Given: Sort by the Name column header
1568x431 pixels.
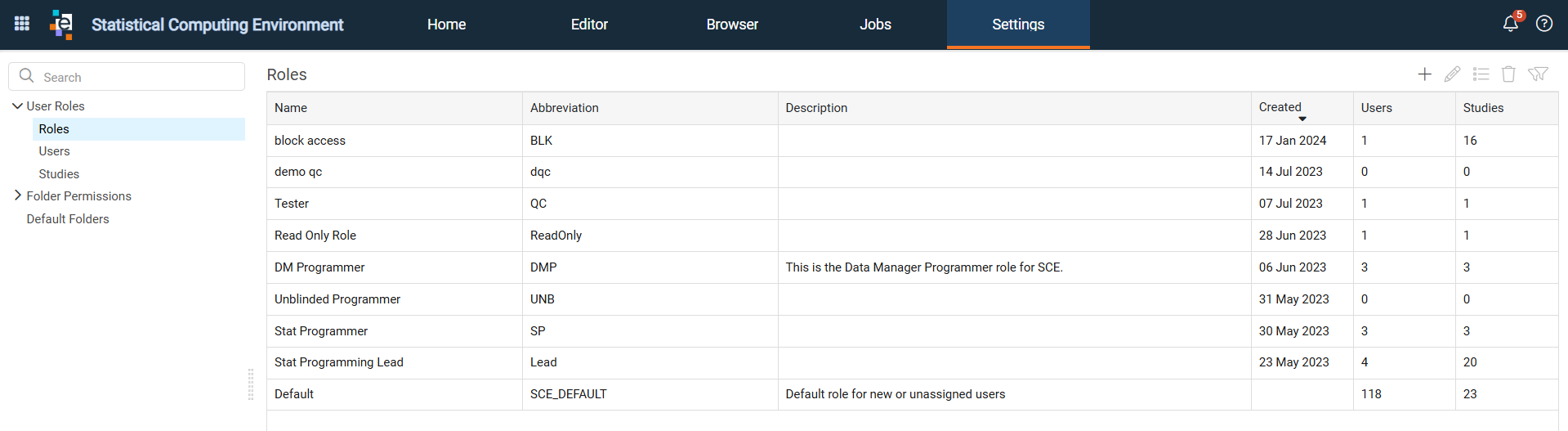Looking at the screenshot, I should point(395,108).
